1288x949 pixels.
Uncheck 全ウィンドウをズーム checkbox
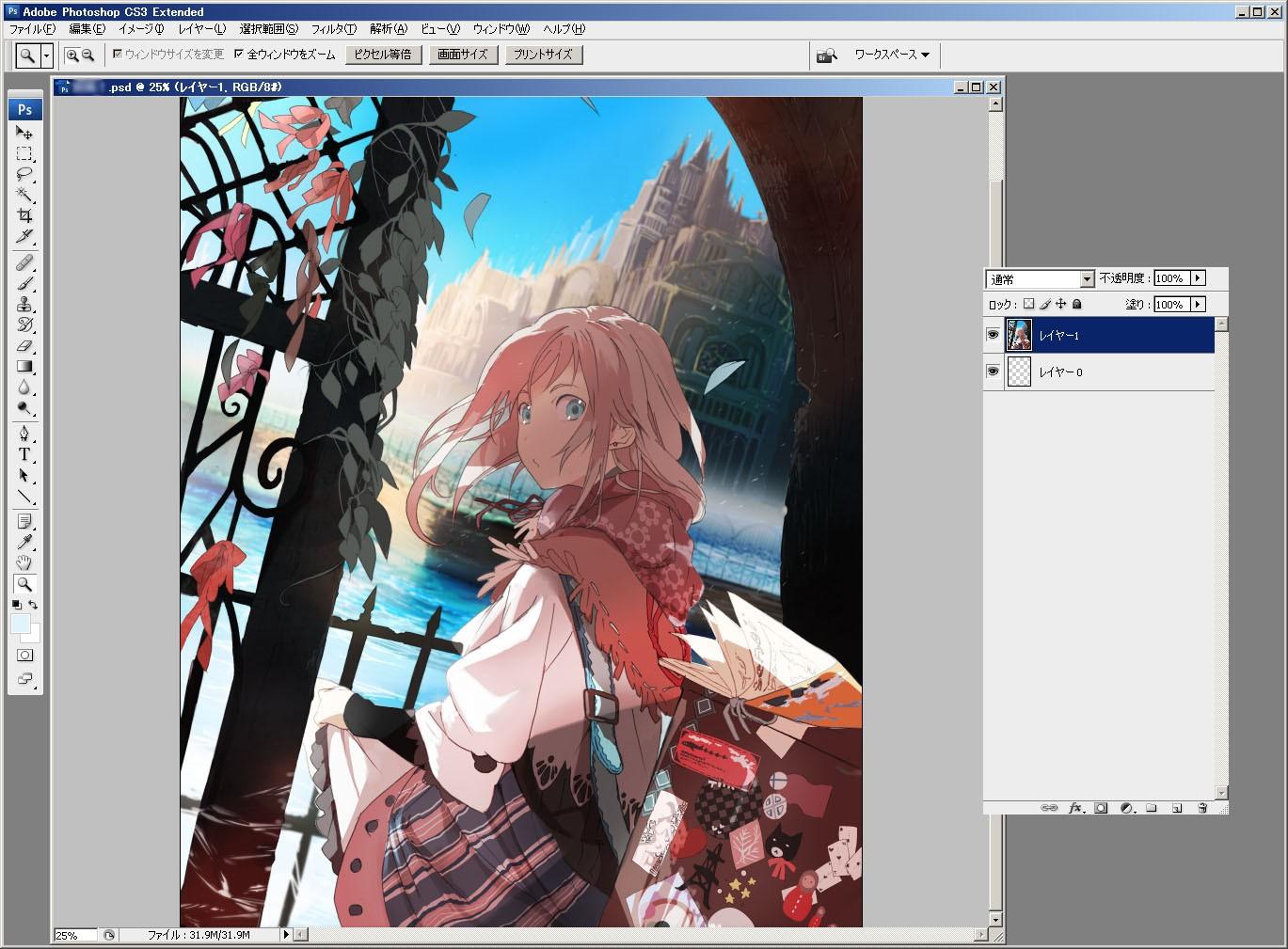coord(239,55)
